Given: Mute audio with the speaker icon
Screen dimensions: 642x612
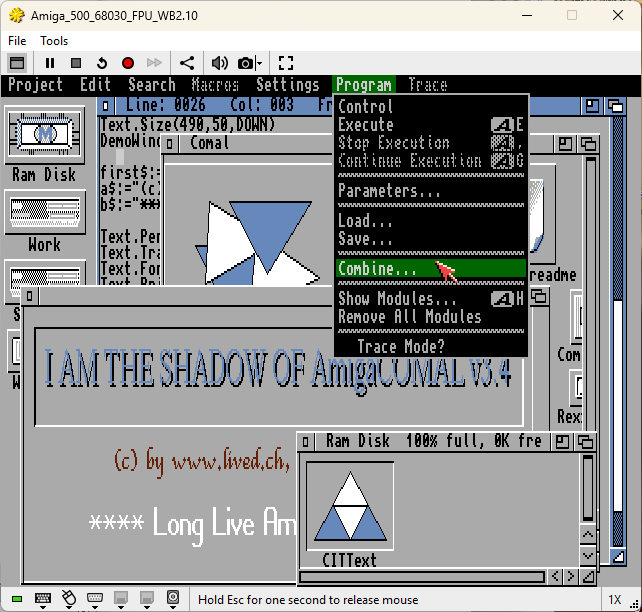Looking at the screenshot, I should 219,63.
